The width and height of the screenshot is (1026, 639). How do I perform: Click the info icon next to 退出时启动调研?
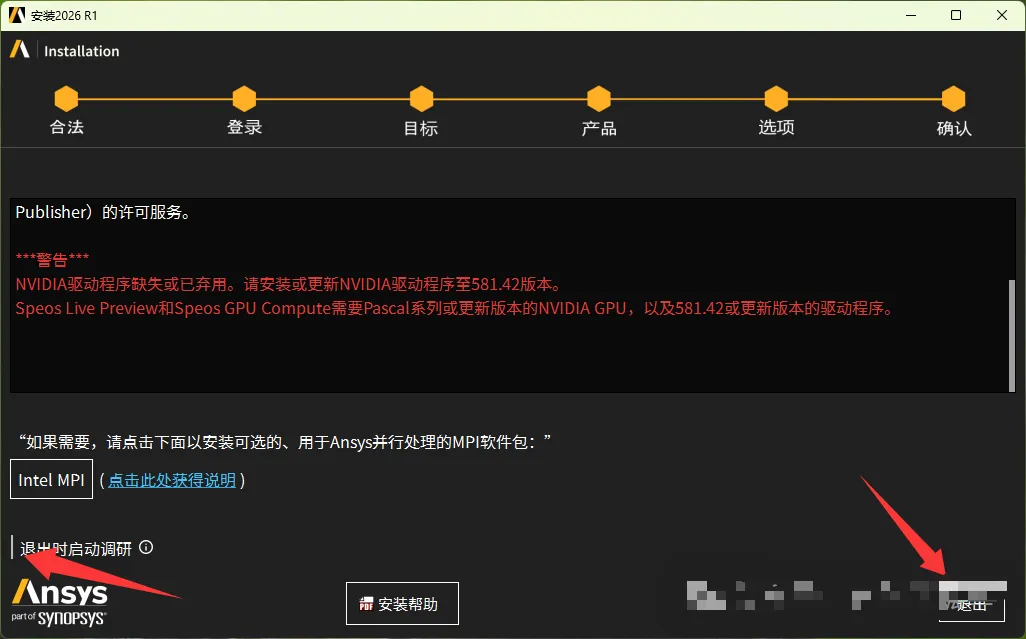147,547
